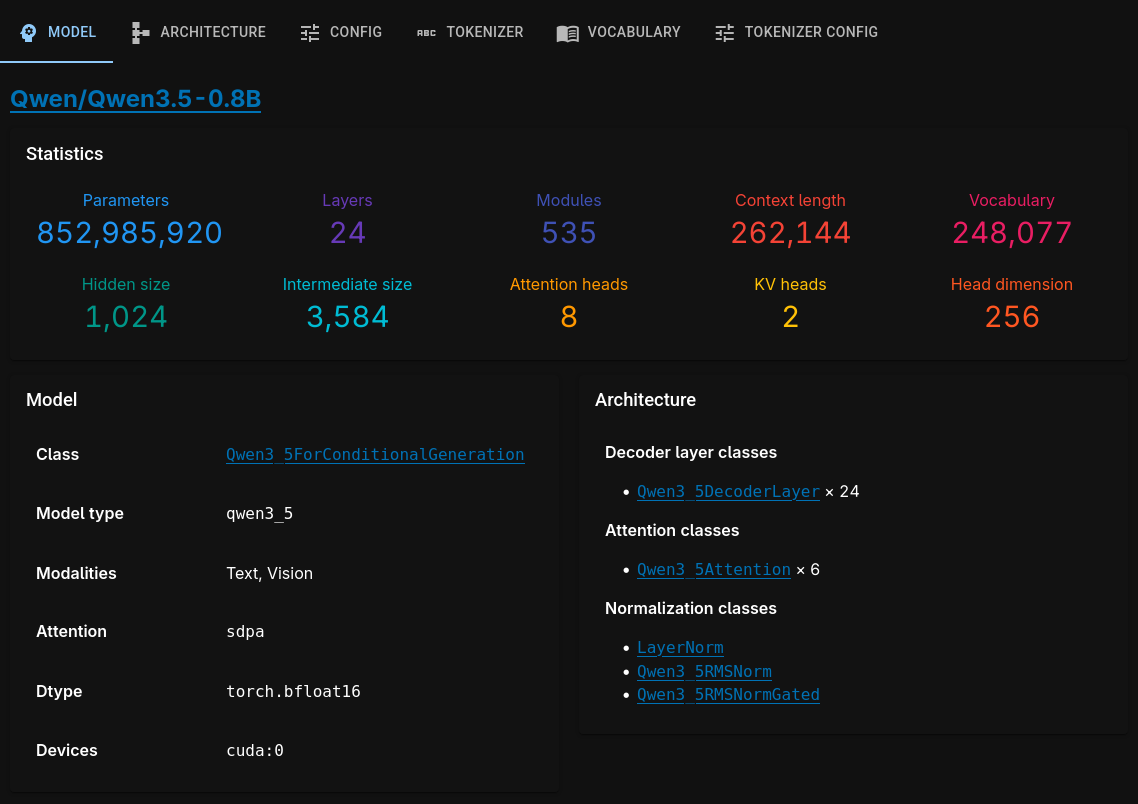Viewport: 1138px width, 804px height.
Task: Click the Devices value cuda:0
Action: click(x=255, y=750)
